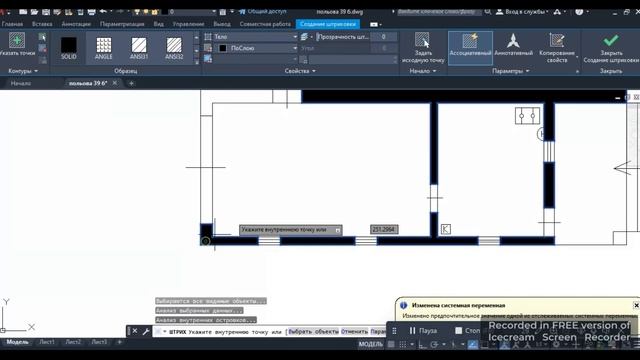
Task: Click the Open file icon in toolbar
Action: (34, 12)
